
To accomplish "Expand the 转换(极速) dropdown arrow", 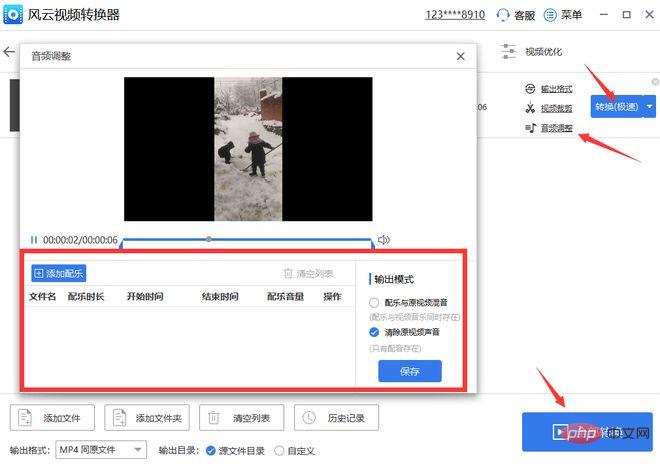I will [x=649, y=107].
